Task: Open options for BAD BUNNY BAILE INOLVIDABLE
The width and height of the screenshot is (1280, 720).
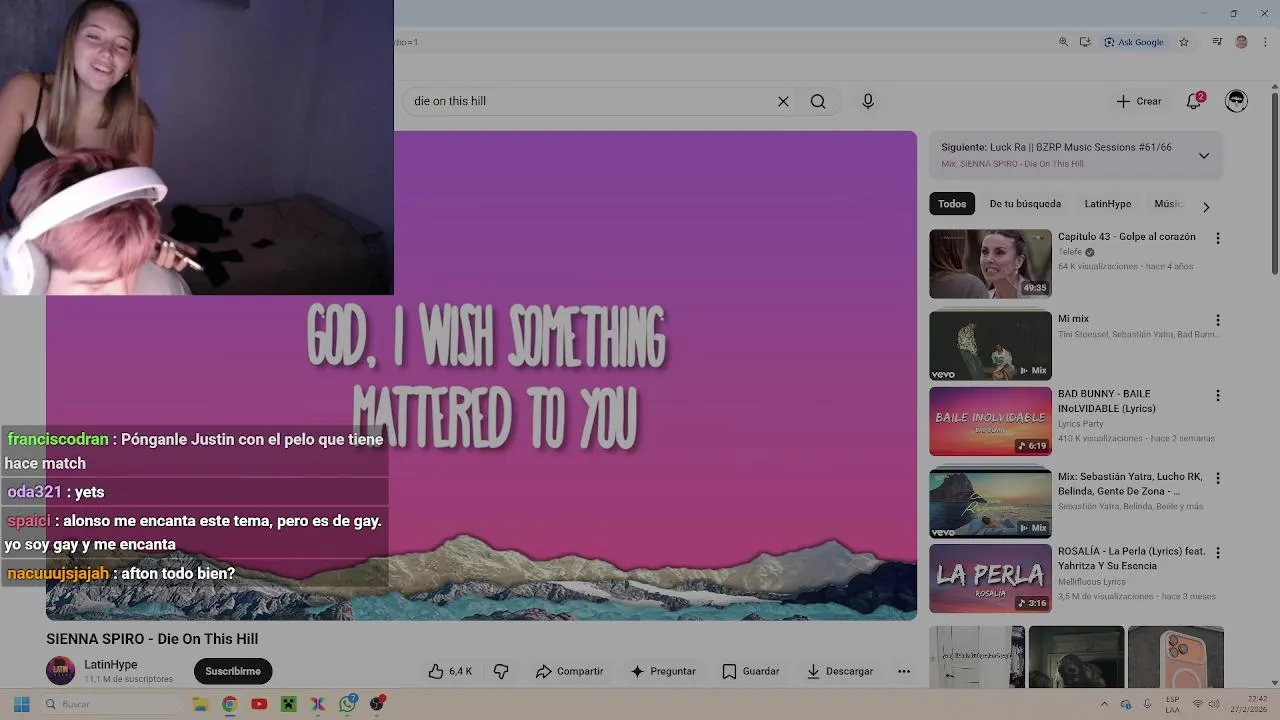Action: [x=1218, y=395]
